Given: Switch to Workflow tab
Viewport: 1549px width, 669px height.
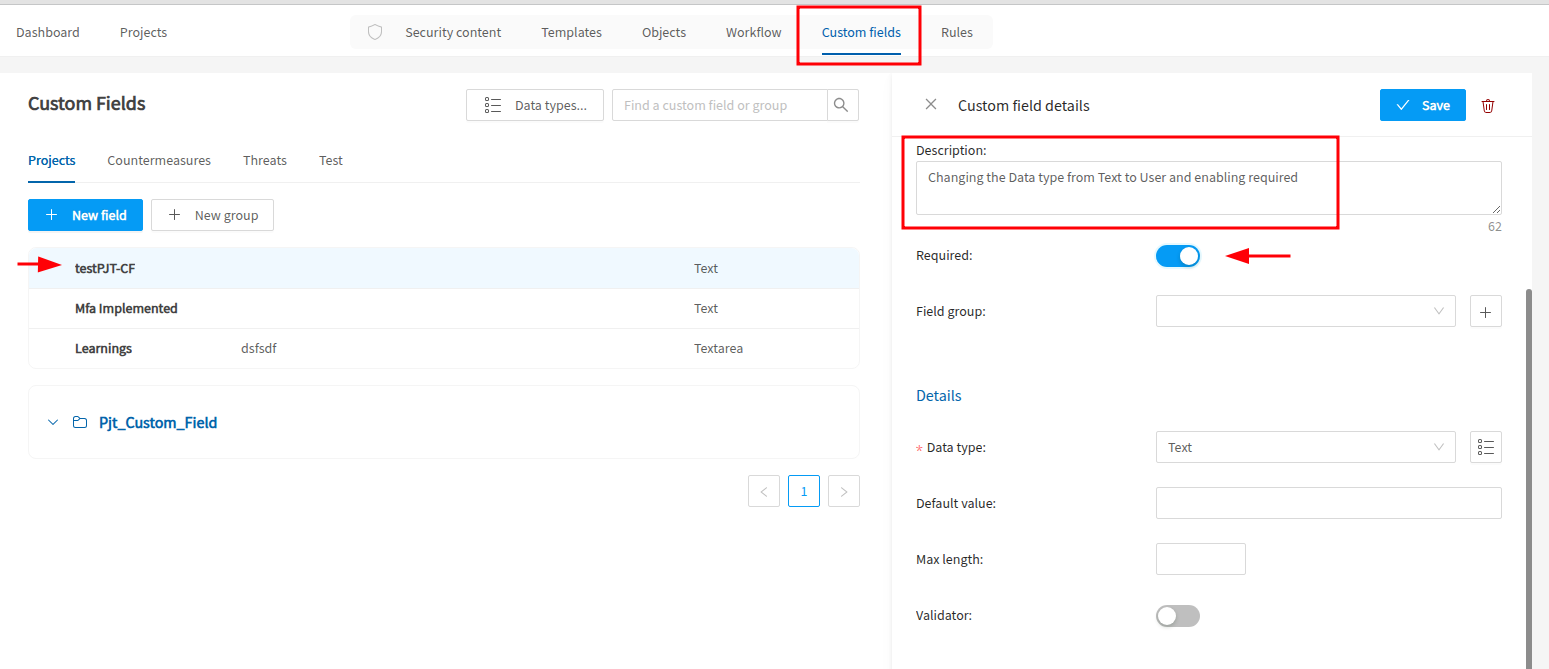Looking at the screenshot, I should click(754, 32).
